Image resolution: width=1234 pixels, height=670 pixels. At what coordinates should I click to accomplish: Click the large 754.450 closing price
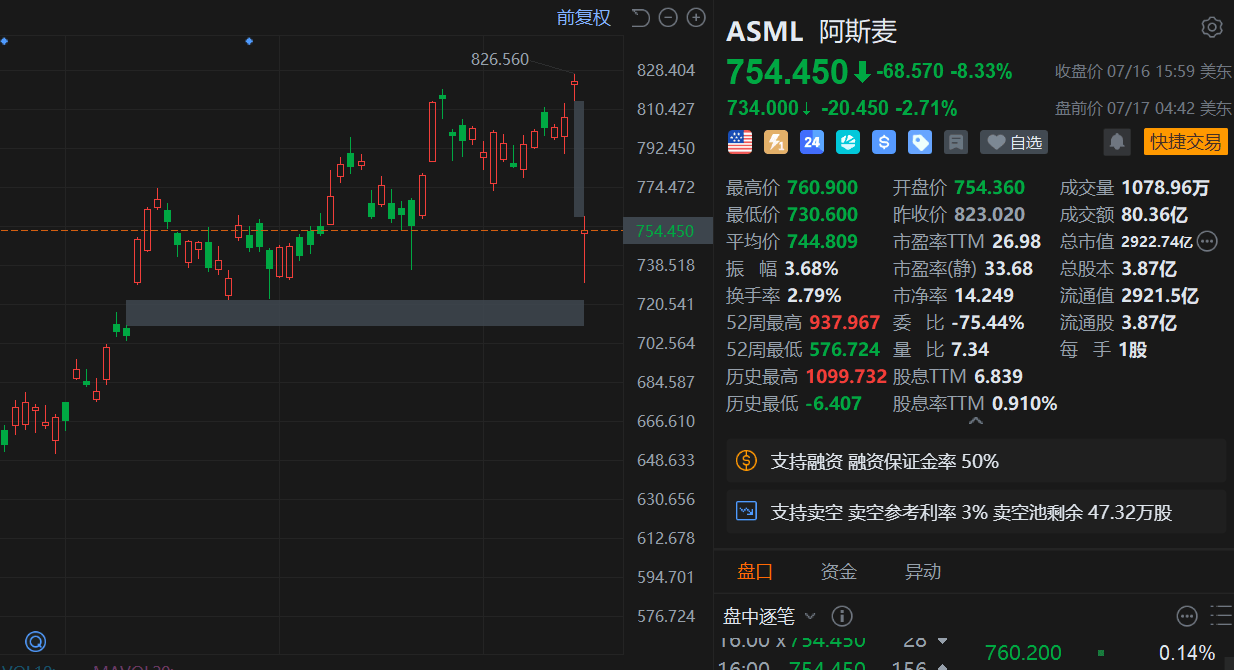(x=787, y=73)
